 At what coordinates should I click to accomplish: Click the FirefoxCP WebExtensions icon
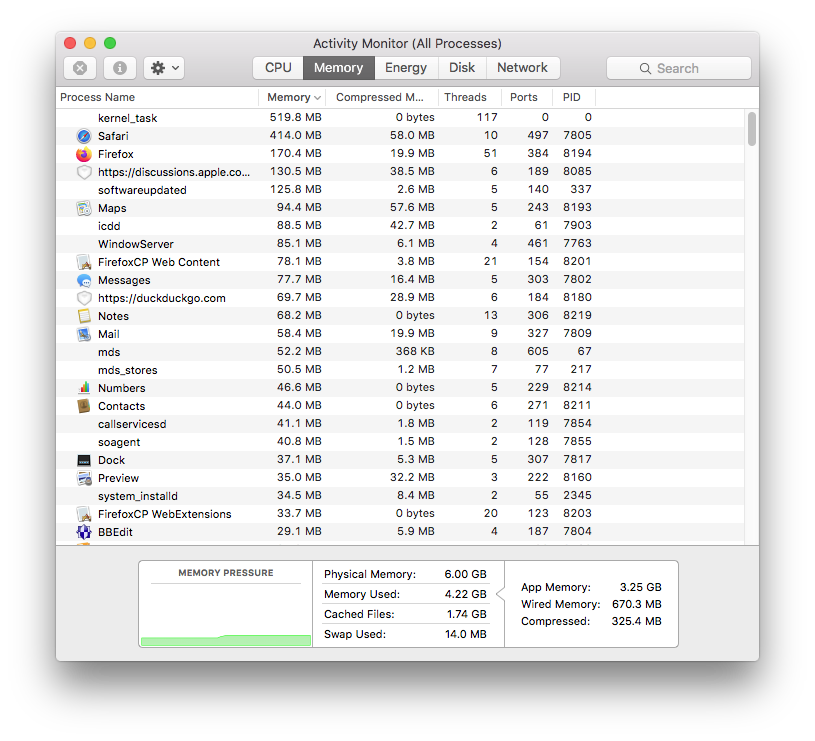pyautogui.click(x=84, y=514)
